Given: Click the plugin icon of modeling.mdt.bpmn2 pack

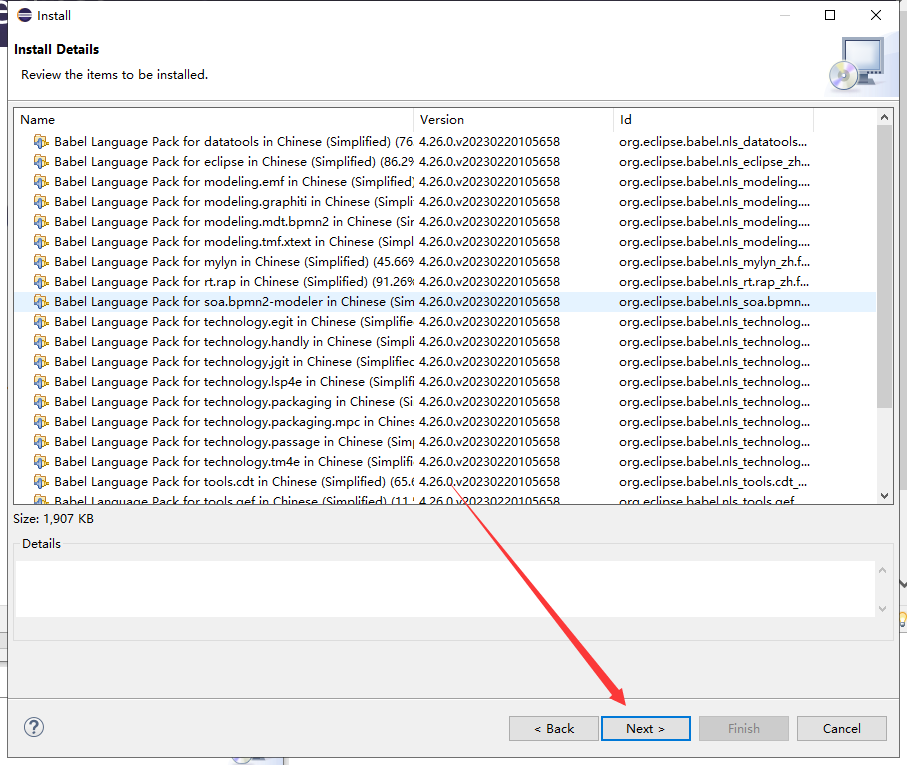Looking at the screenshot, I should pos(41,221).
